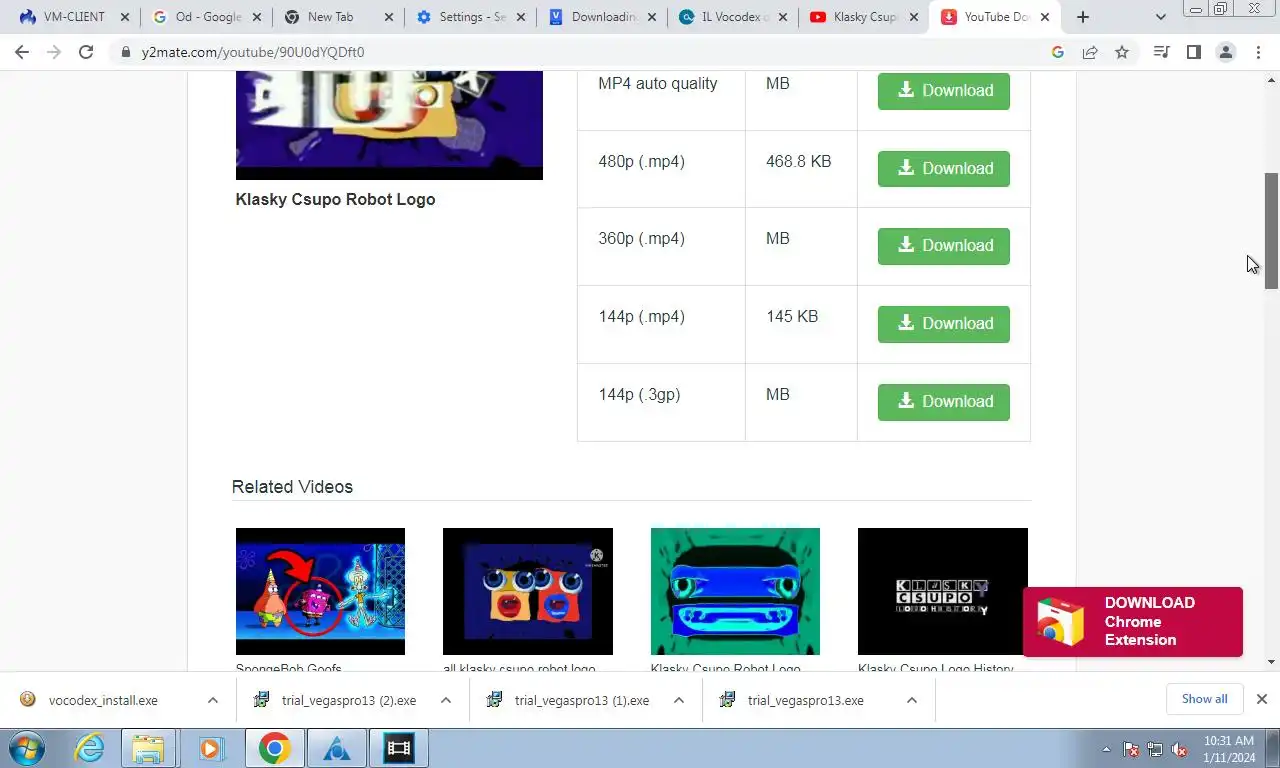
Task: Toggle Chrome side panel icon
Action: [x=1193, y=52]
